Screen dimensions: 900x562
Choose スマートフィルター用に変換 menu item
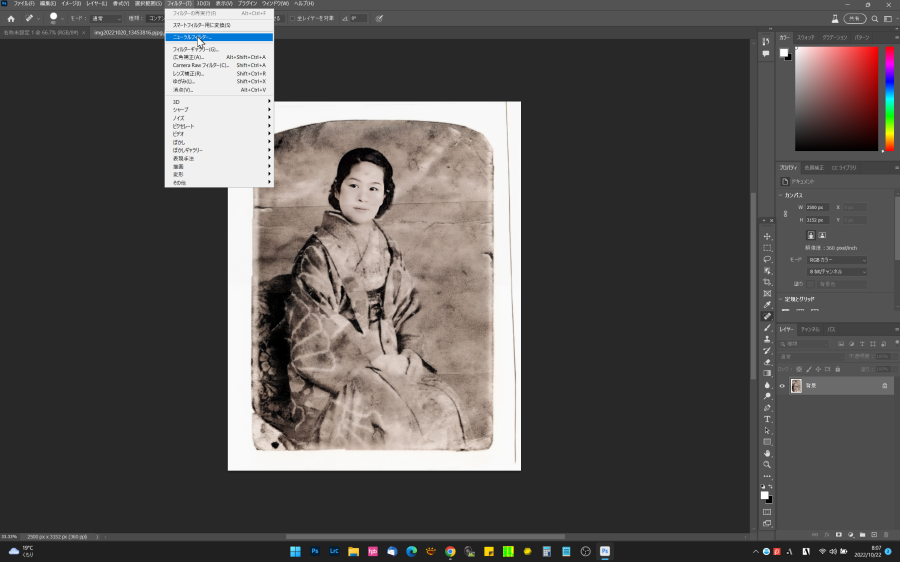[x=219, y=25]
